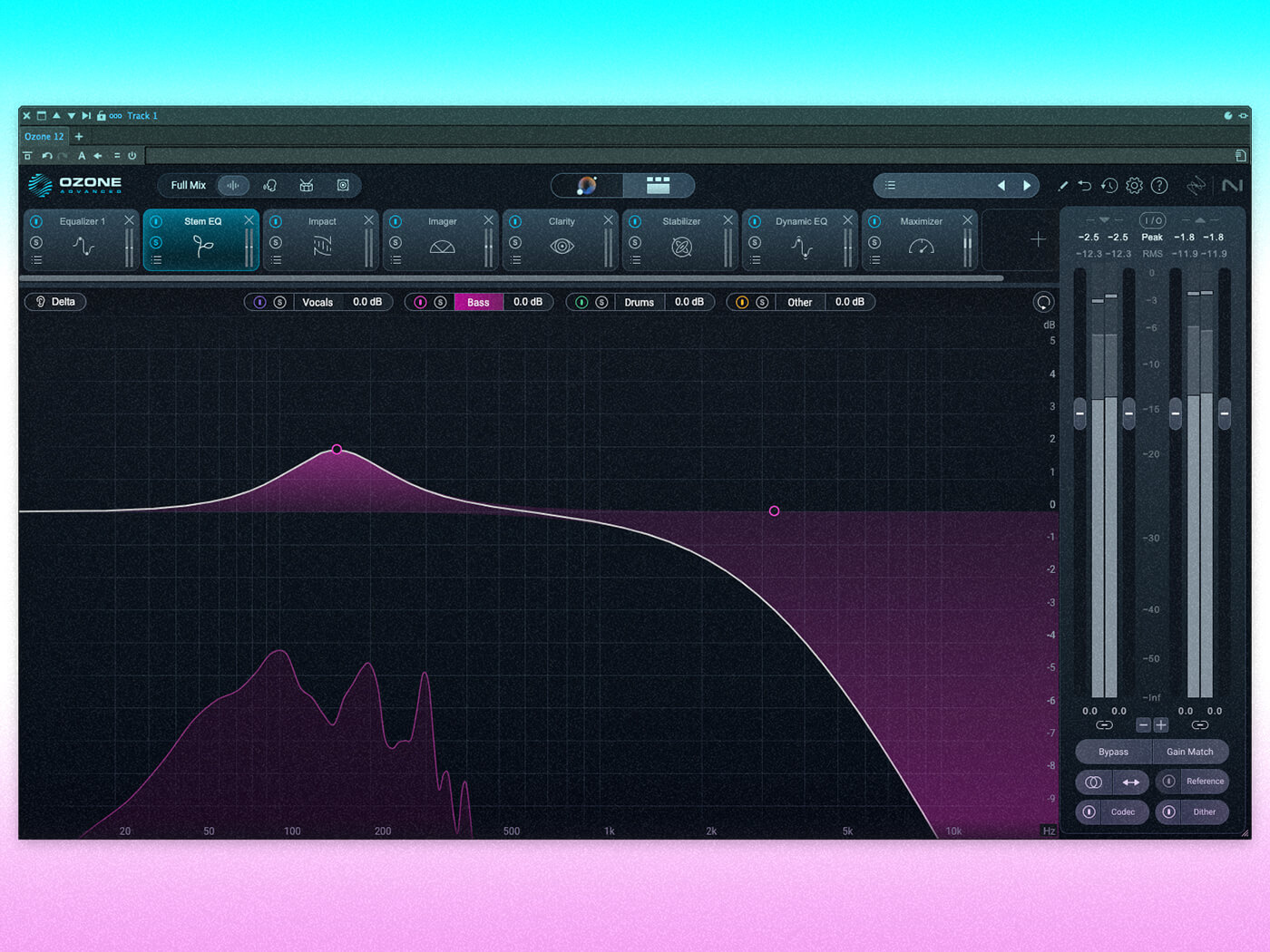Viewport: 1270px width, 952px height.
Task: Toggle power on the Vocals stem
Action: [x=259, y=302]
